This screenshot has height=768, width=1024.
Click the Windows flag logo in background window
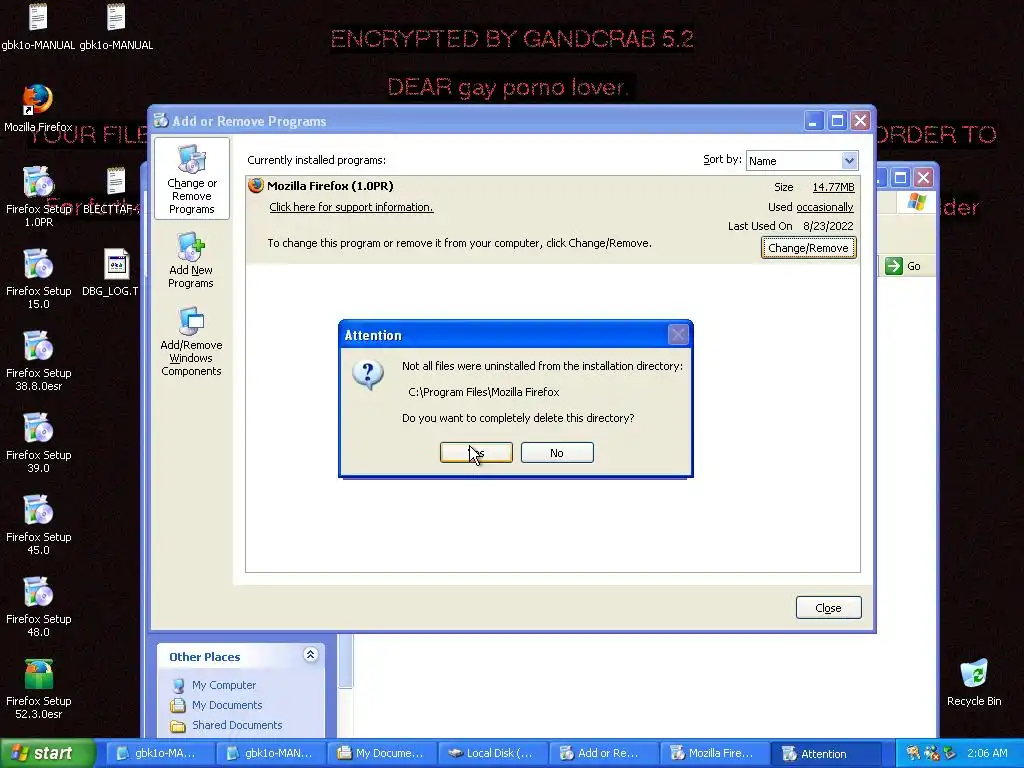(x=917, y=202)
